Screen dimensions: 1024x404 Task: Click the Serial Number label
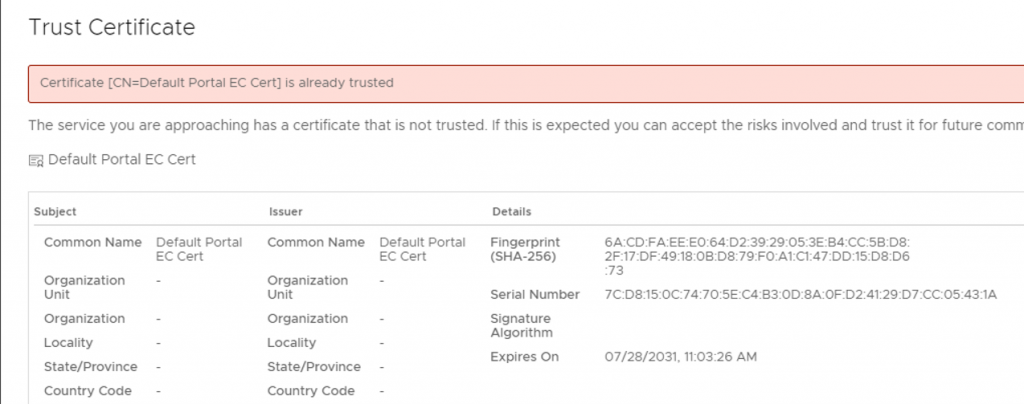click(535, 295)
